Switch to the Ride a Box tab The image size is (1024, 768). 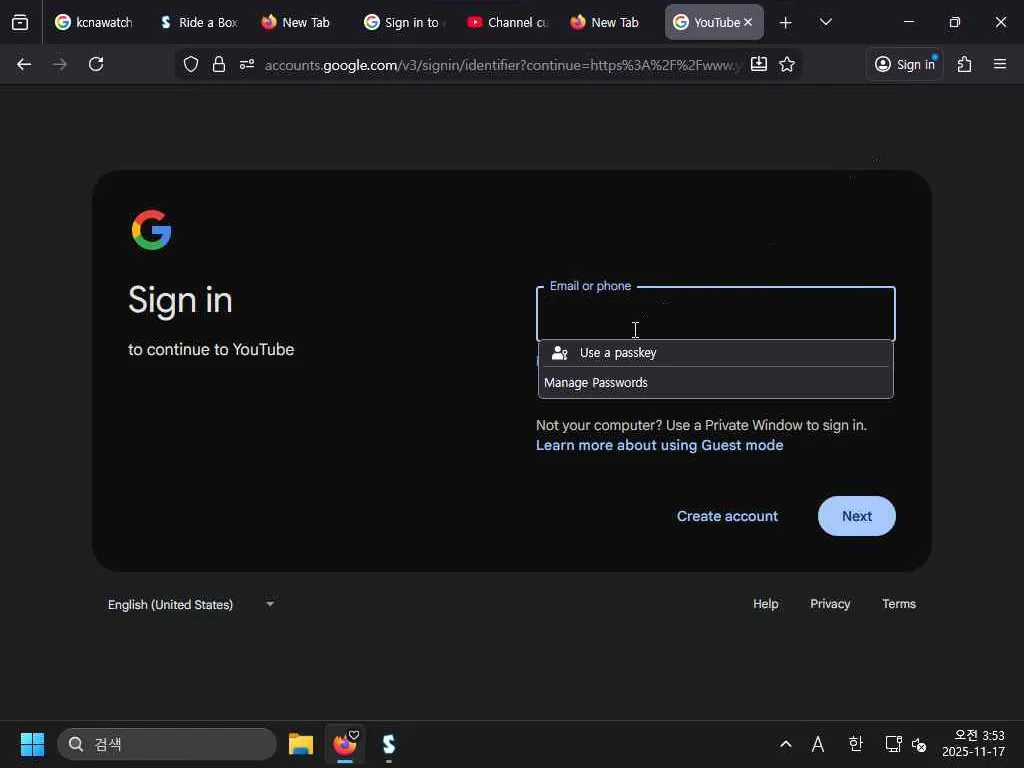[199, 22]
